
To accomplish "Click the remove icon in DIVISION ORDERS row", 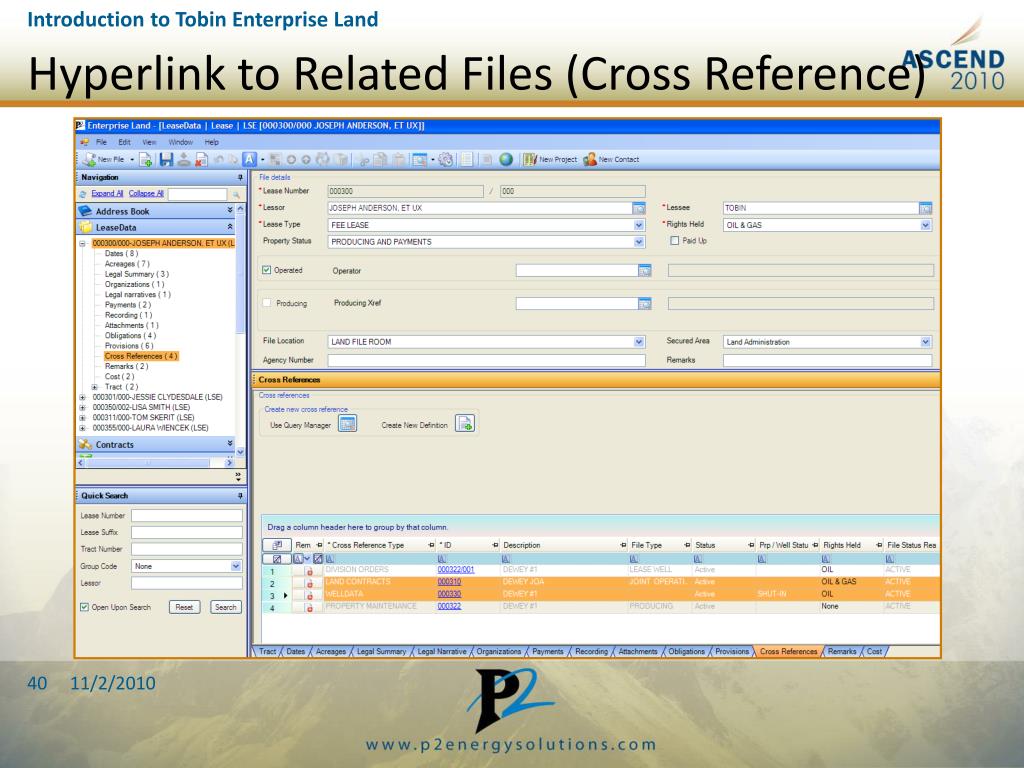I will click(310, 571).
